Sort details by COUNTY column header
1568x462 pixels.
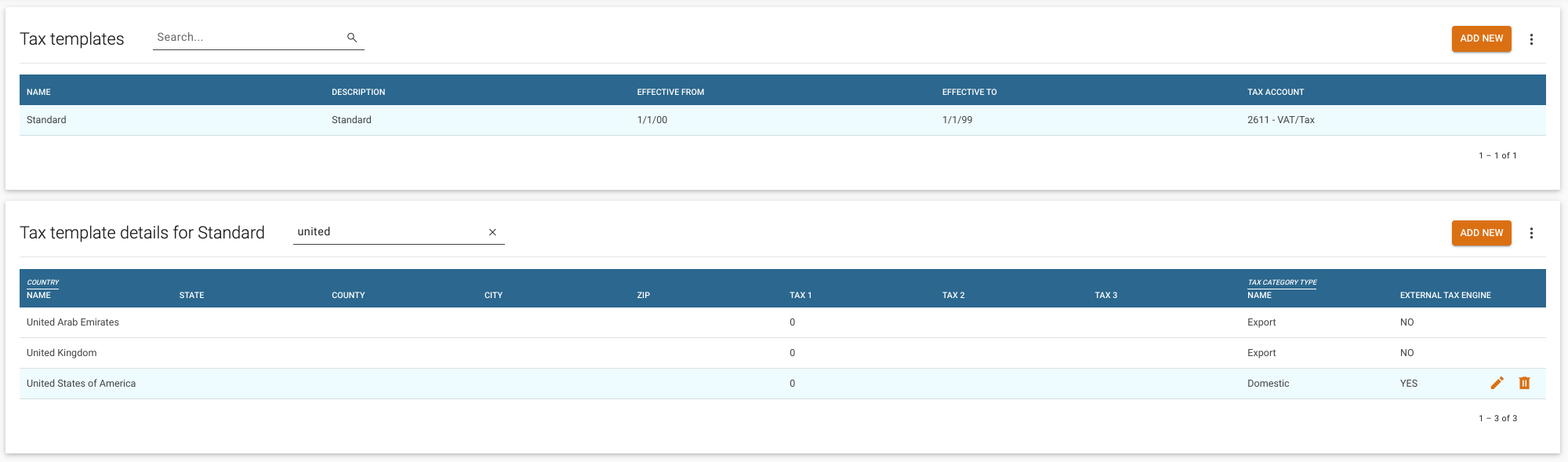[x=348, y=295]
